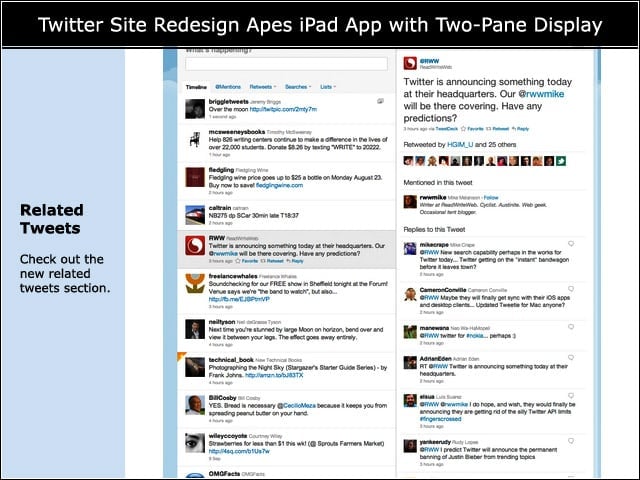Click the mikecrape reply avatar
The image size is (640, 480).
point(410,249)
